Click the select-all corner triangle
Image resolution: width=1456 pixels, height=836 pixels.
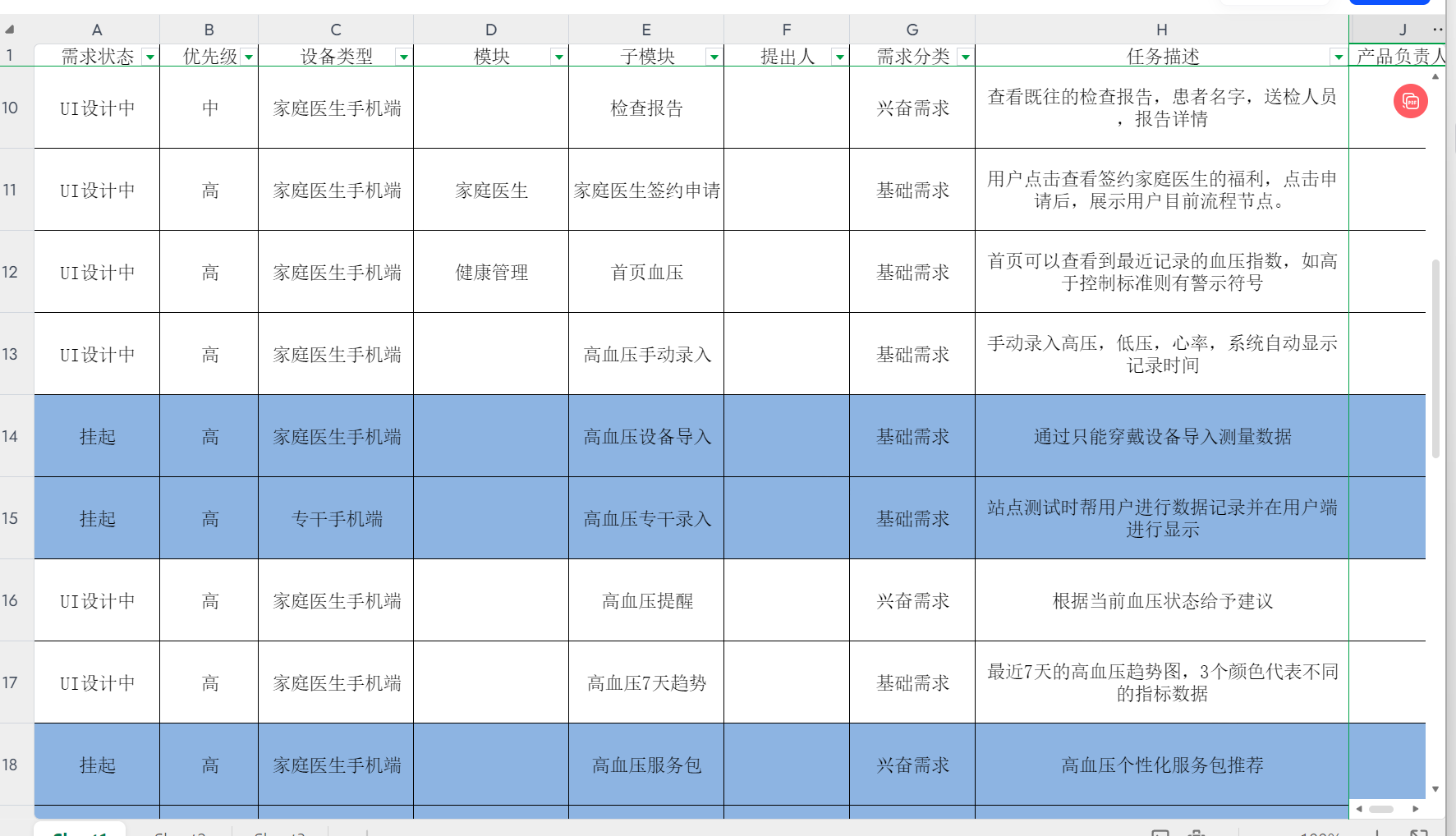click(x=10, y=30)
